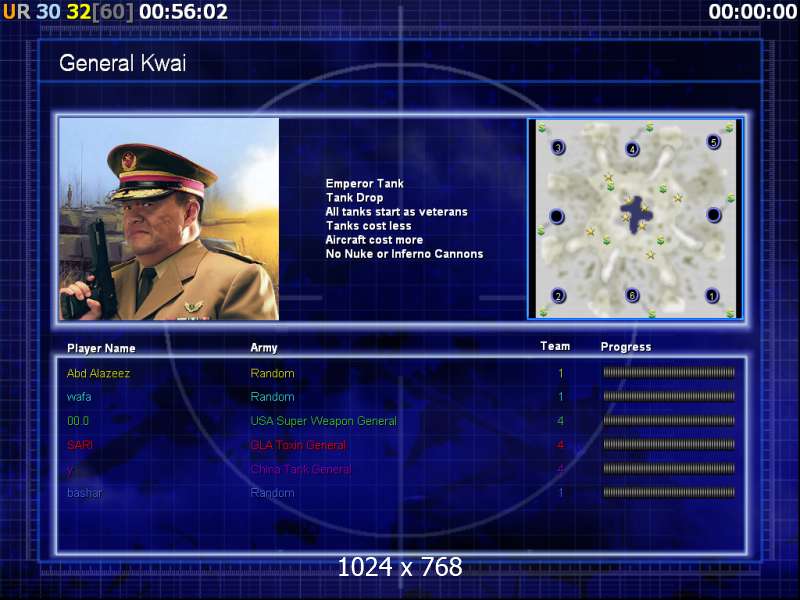Click the China Tank General row progress bar
Screen dimensions: 800x600
[669, 468]
